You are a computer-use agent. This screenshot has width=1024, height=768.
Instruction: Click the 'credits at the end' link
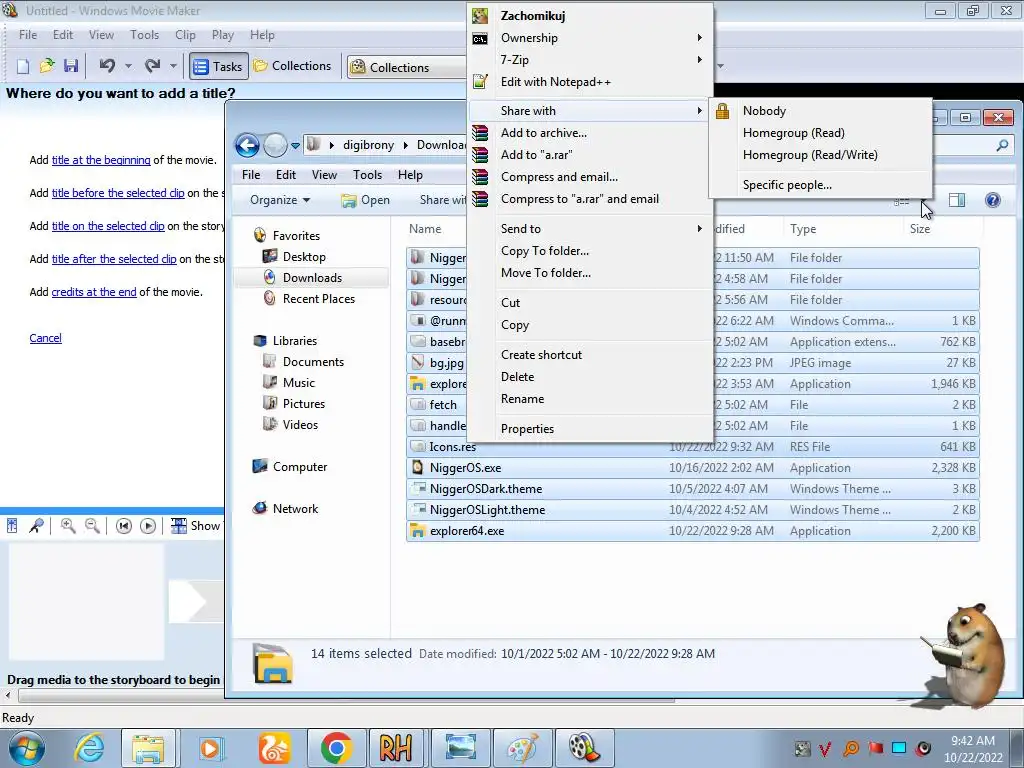click(94, 292)
